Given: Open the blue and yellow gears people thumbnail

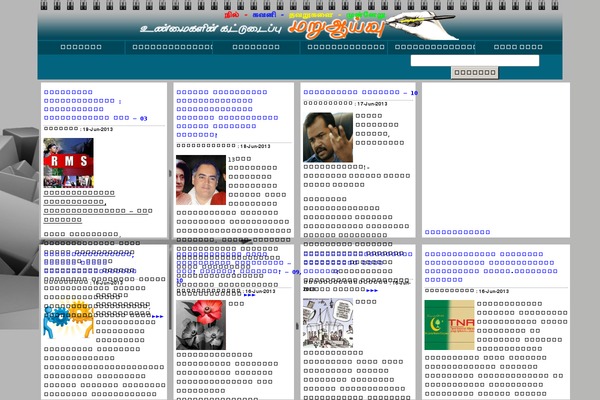Looking at the screenshot, I should tap(68, 320).
